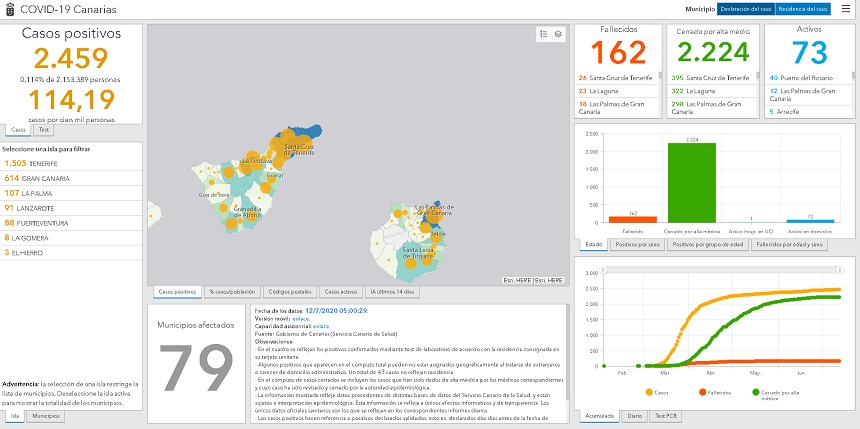Open the hamburger menu in header
Image resolution: width=860 pixels, height=429 pixels.
click(x=846, y=9)
